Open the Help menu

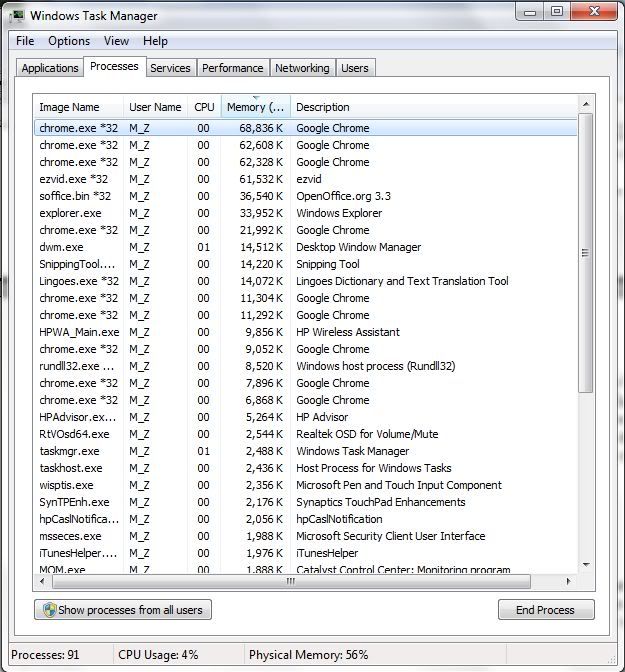155,41
